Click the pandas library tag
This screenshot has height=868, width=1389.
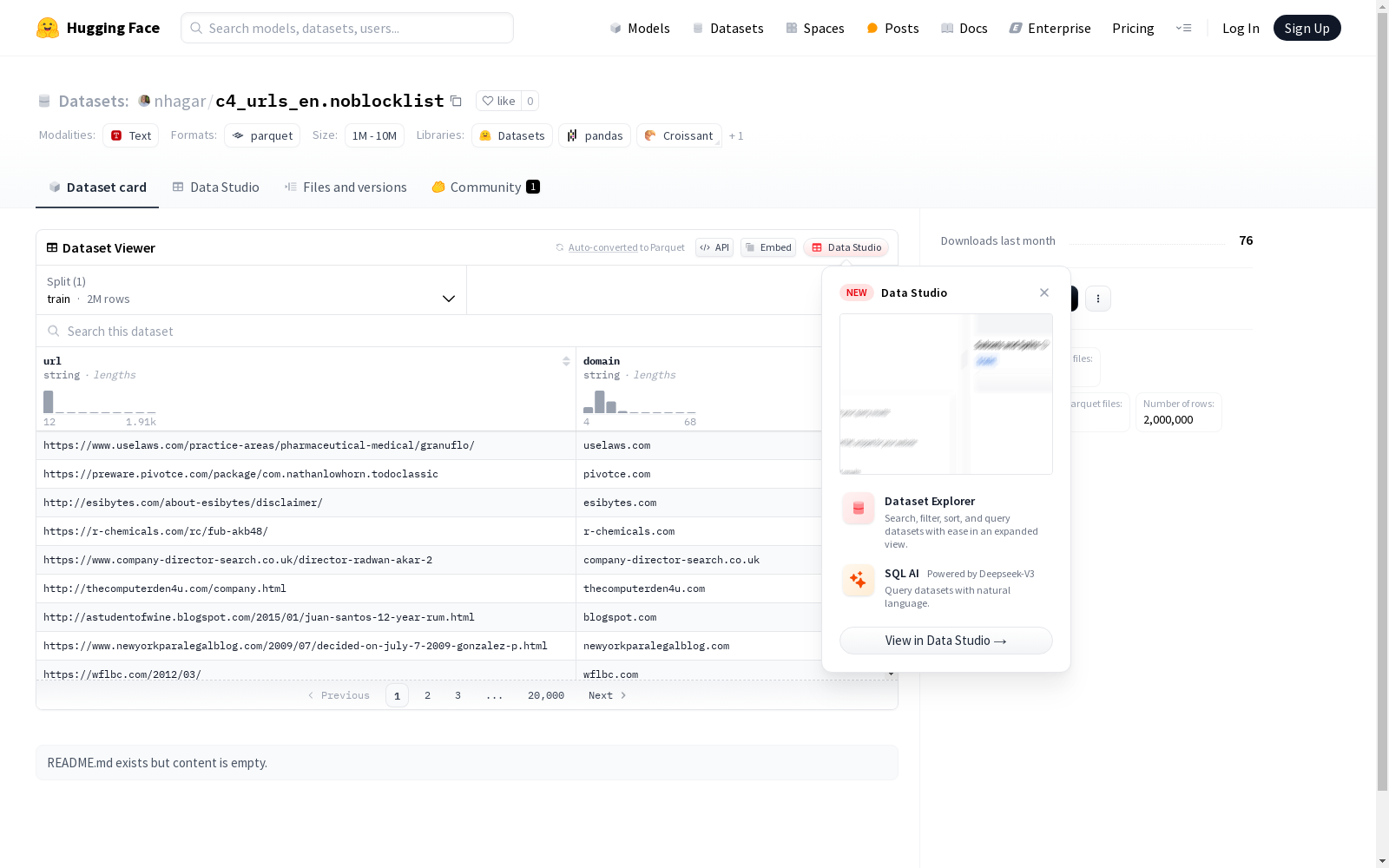point(595,135)
